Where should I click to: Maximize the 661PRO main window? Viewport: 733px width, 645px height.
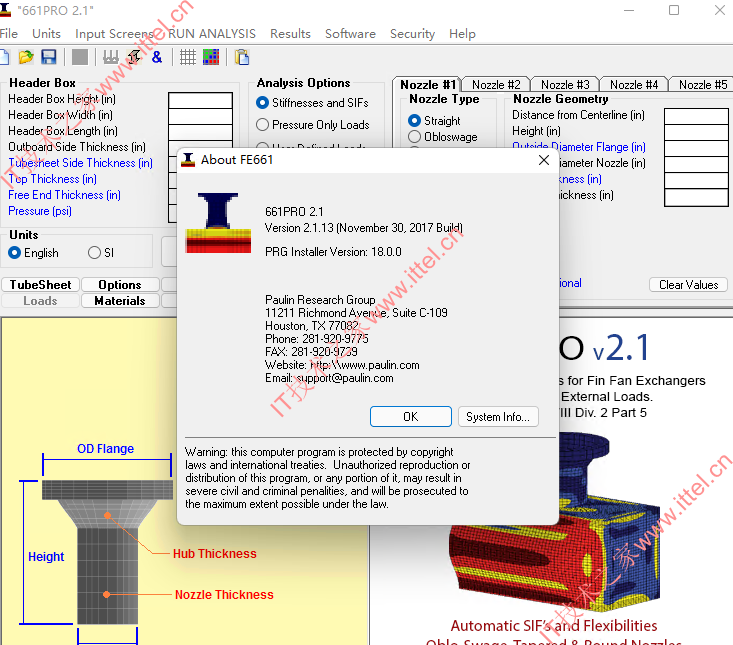674,10
